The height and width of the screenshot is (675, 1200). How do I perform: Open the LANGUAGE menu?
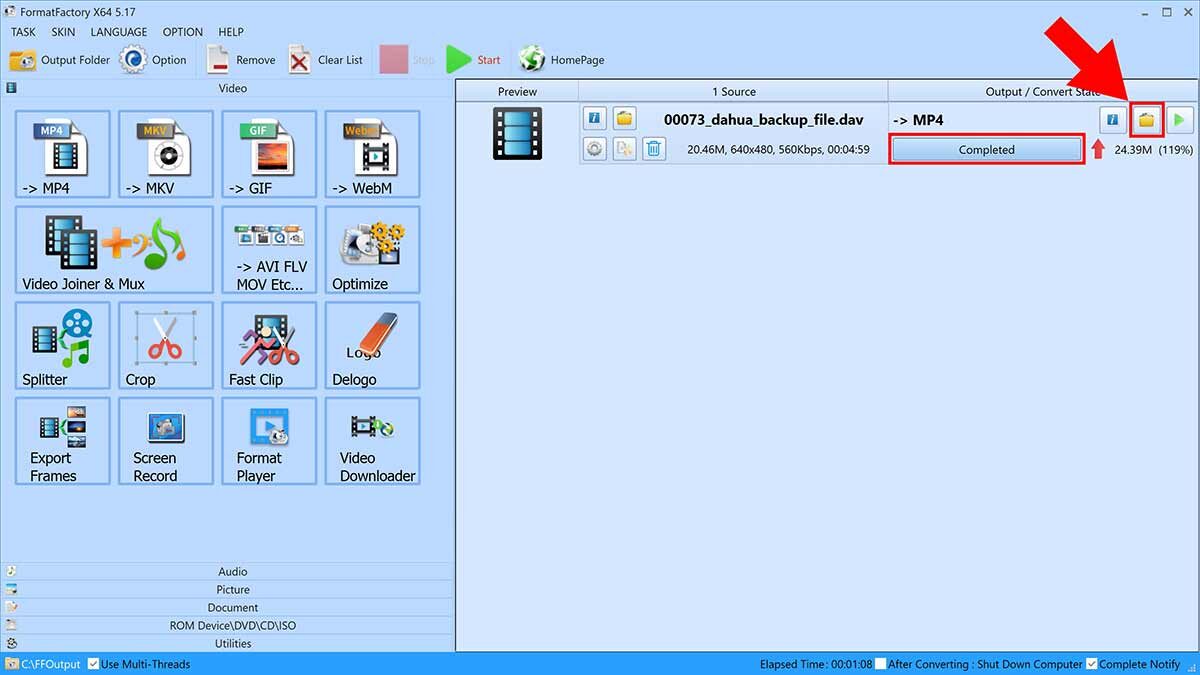119,32
